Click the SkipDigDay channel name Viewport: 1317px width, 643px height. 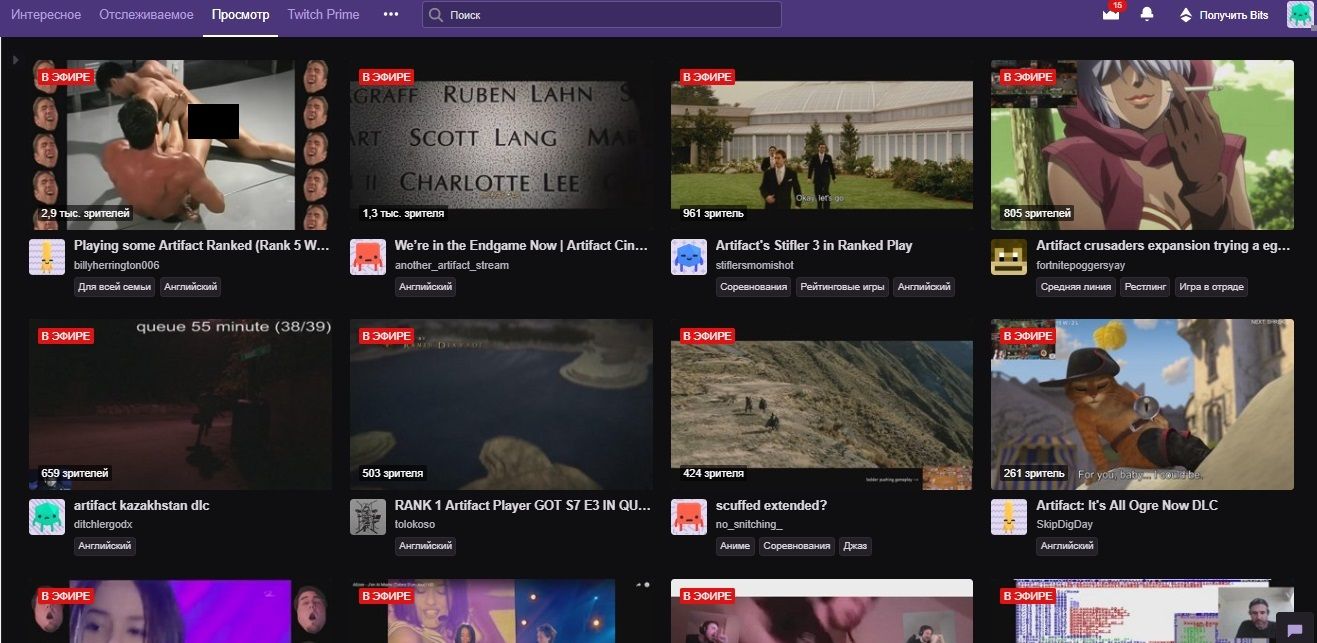pos(1064,525)
